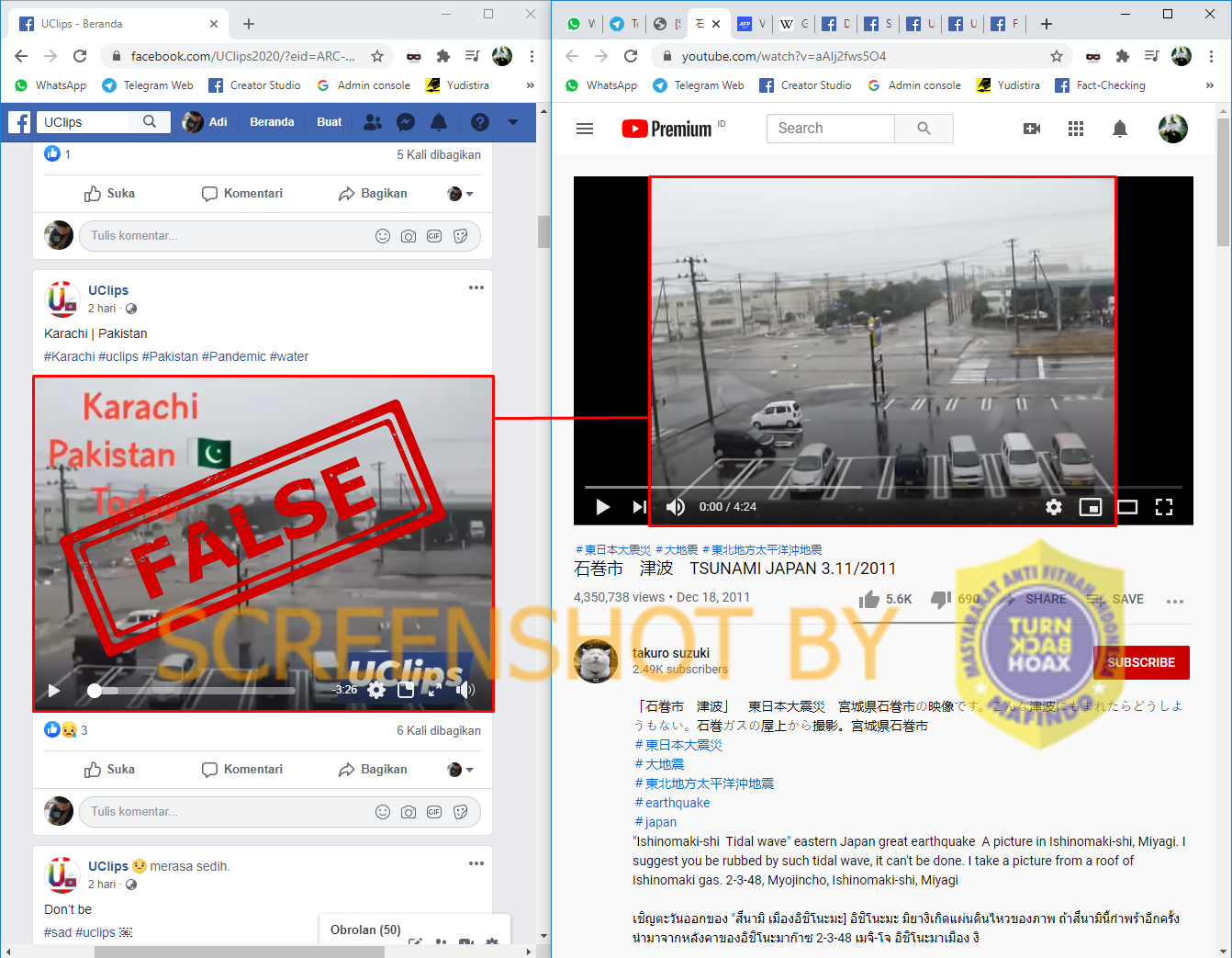
Task: Toggle Suka on the Karachi post
Action: pos(109,770)
